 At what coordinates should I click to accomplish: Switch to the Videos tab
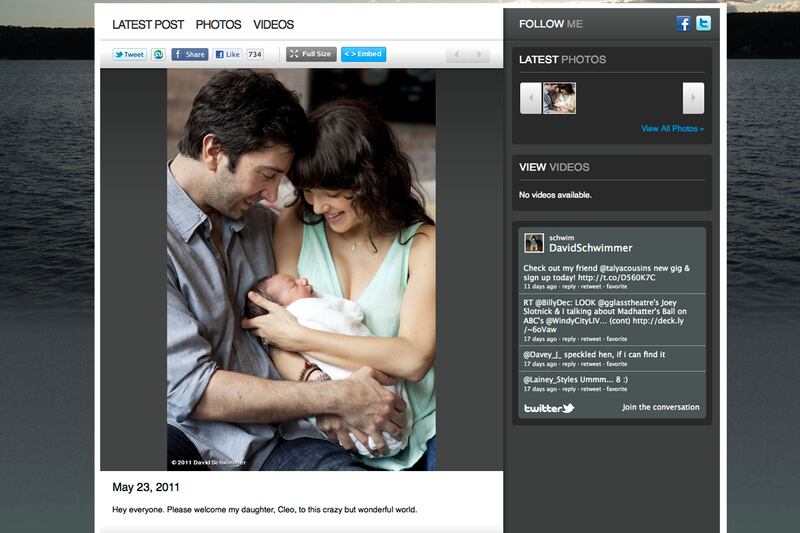click(273, 24)
